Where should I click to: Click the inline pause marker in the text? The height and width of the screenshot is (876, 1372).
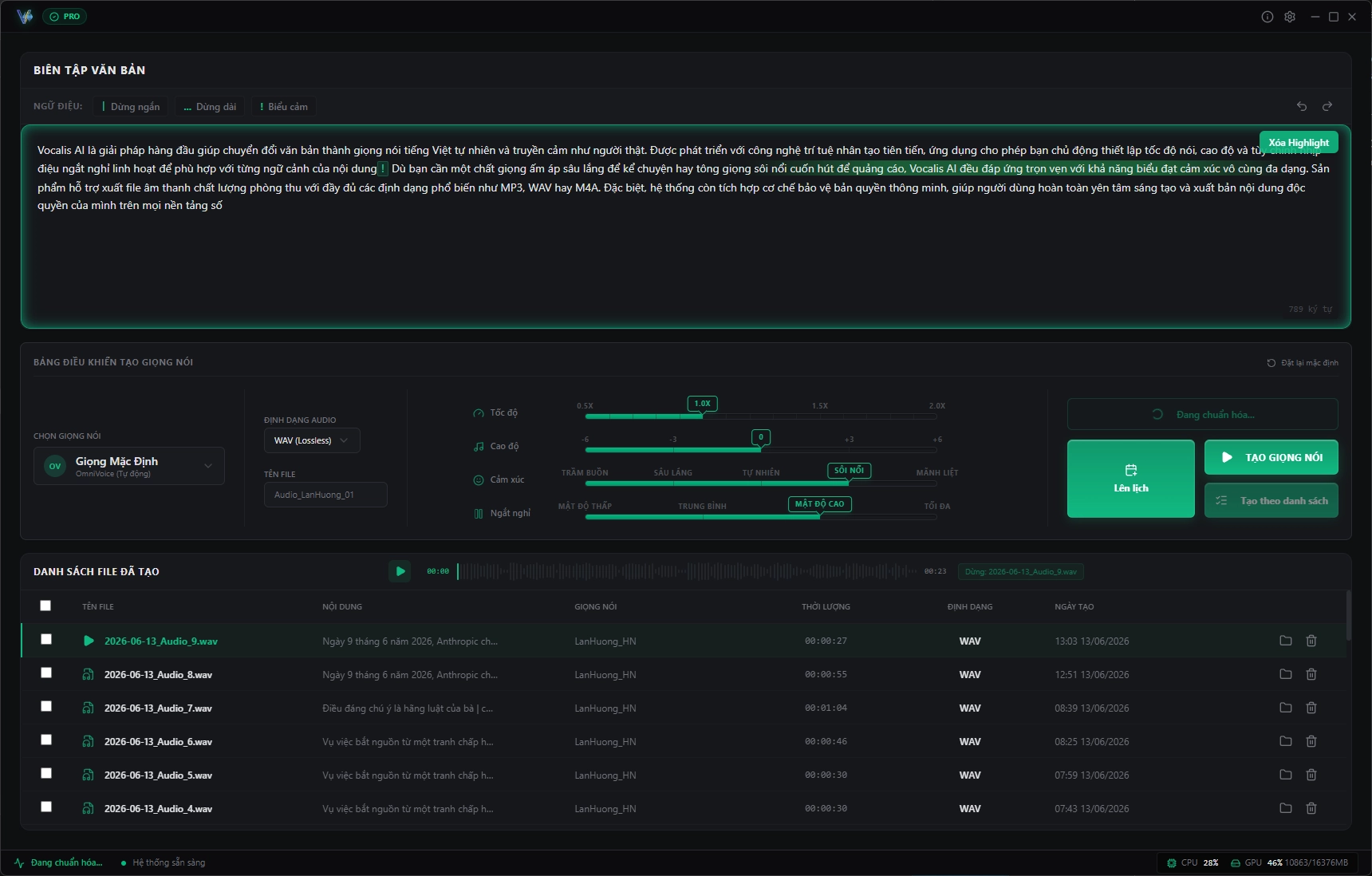coord(384,169)
